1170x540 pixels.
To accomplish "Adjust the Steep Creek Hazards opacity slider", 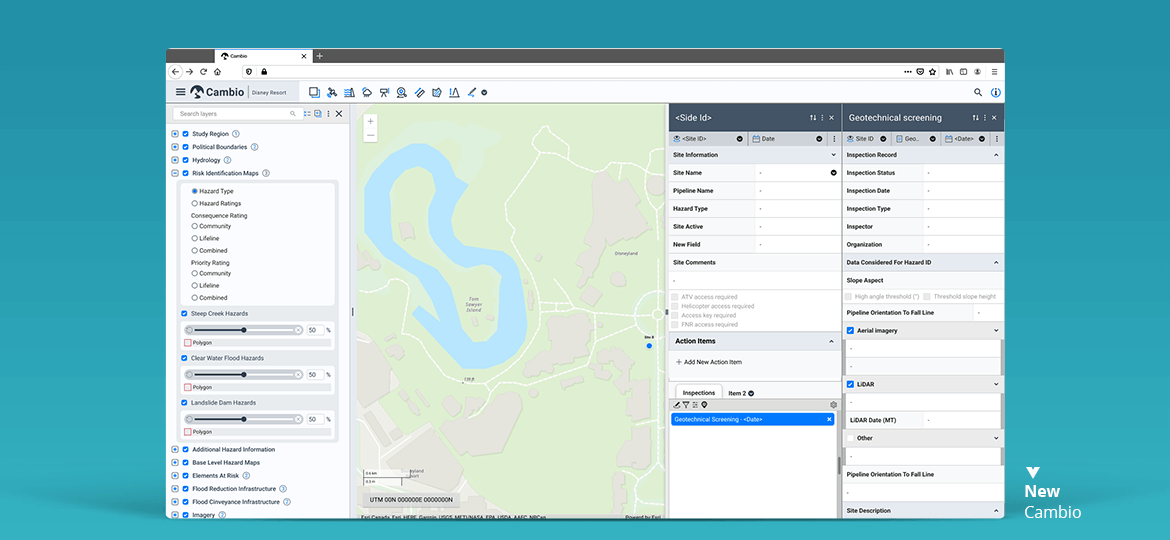I will click(x=243, y=330).
